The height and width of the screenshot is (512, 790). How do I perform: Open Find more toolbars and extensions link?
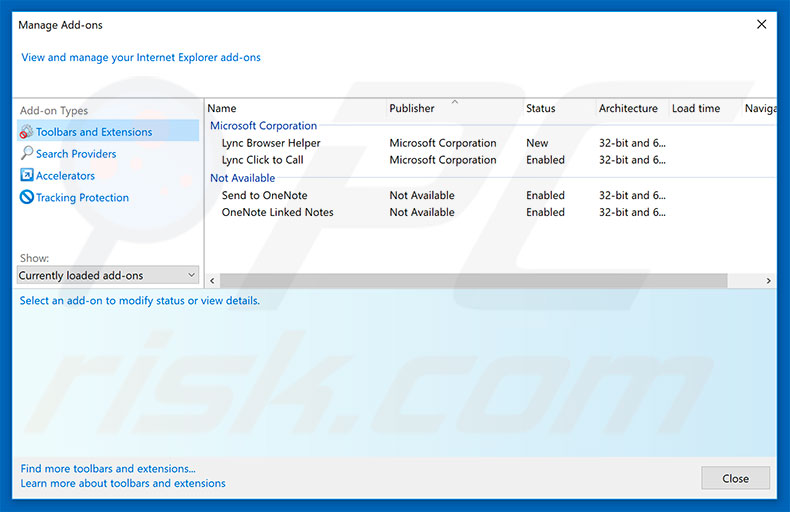coord(108,468)
